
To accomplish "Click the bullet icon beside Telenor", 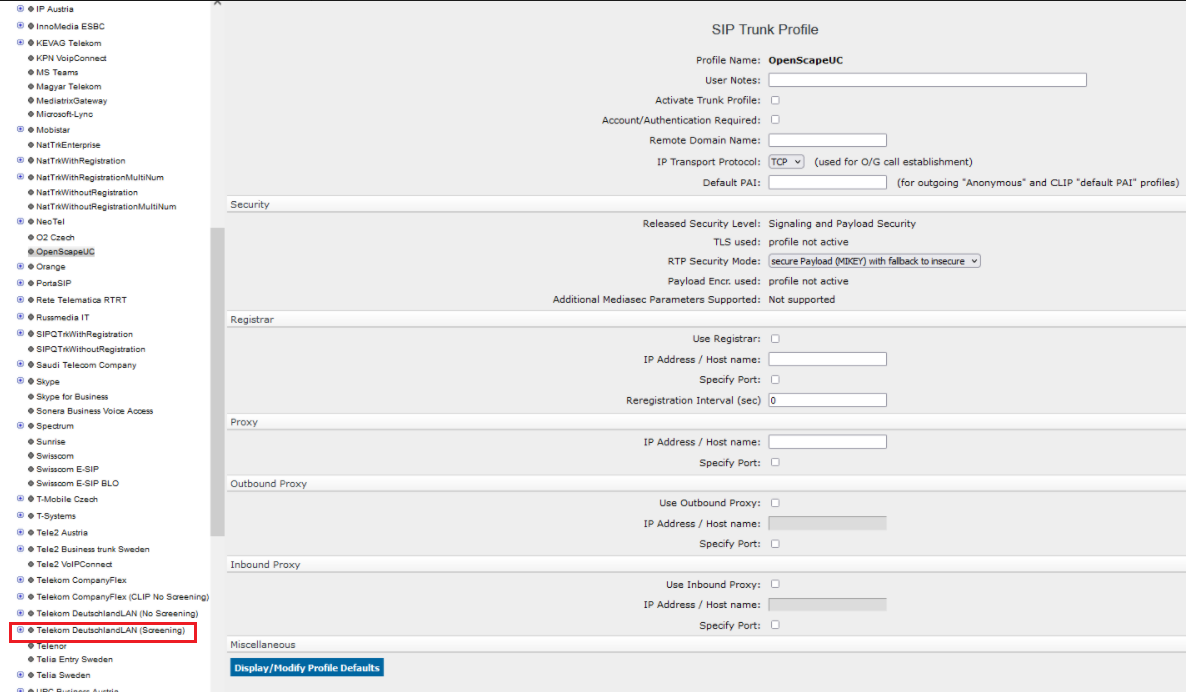I will click(31, 647).
